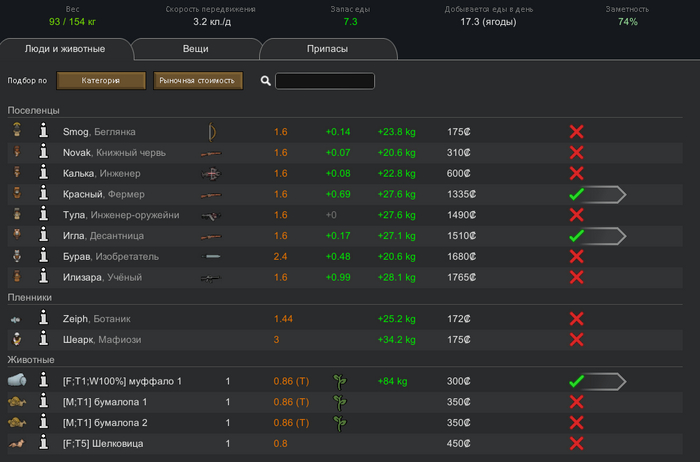Click info icon for Красный, Фермер
Image resolution: width=700 pixels, height=462 pixels.
coord(44,194)
